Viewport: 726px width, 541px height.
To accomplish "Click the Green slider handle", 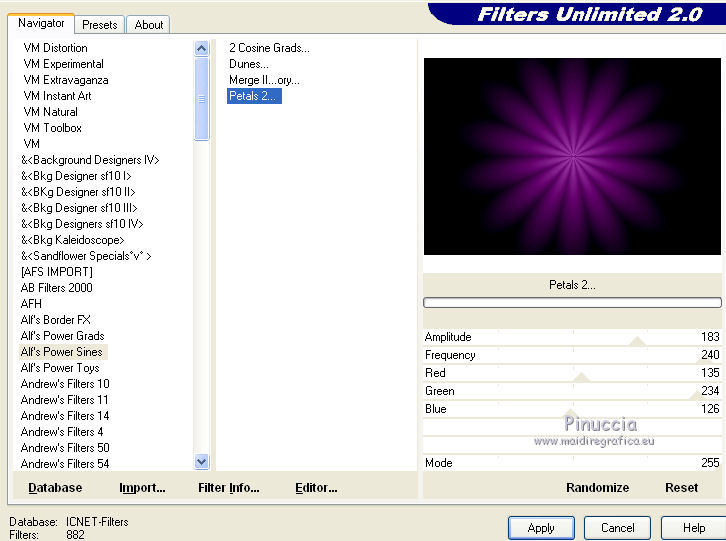I will pyautogui.click(x=697, y=395).
